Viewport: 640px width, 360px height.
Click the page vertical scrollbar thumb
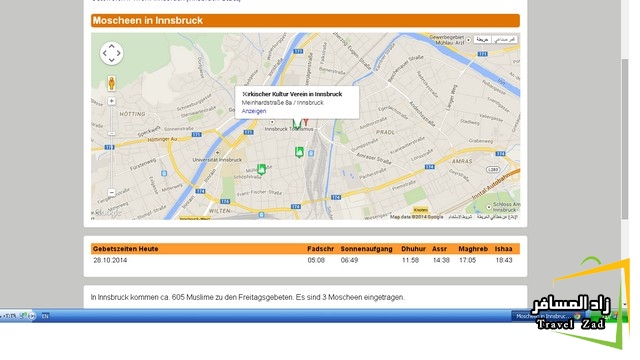point(625,139)
